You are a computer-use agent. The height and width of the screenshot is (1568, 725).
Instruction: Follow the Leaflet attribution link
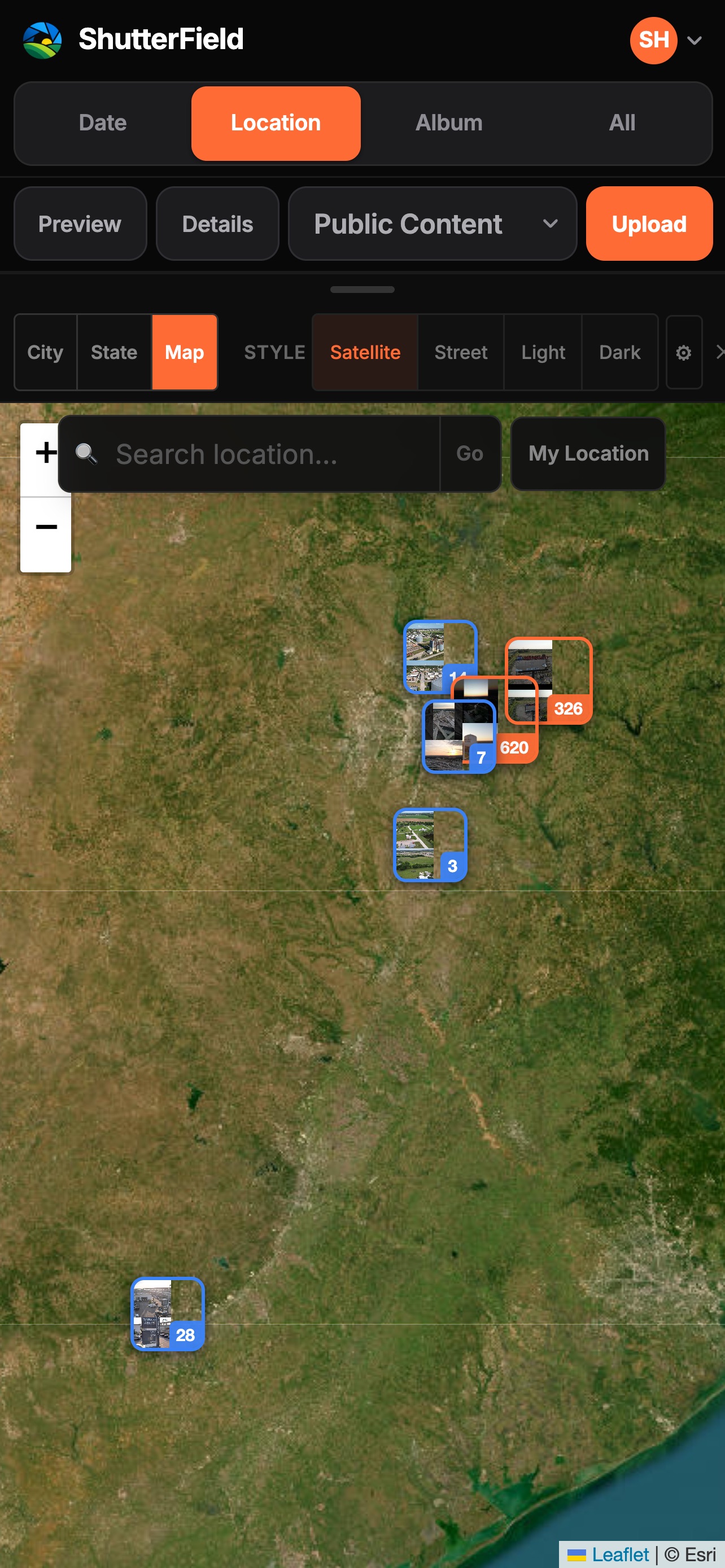pyautogui.click(x=621, y=1554)
